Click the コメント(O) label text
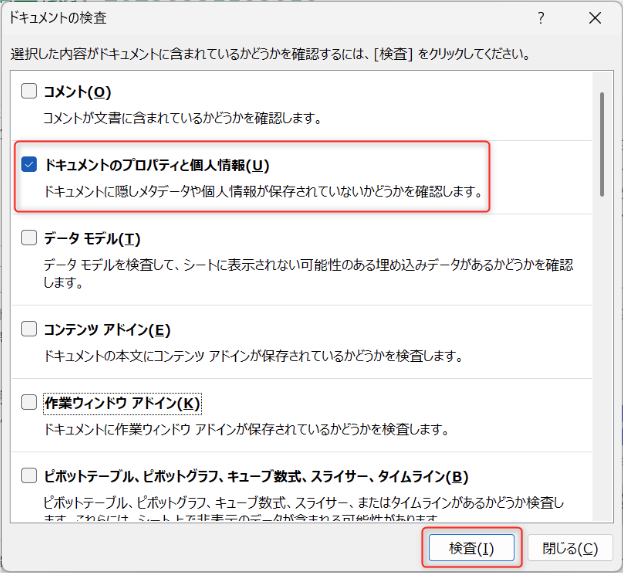Screen dimensions: 623x573 click(x=77, y=92)
